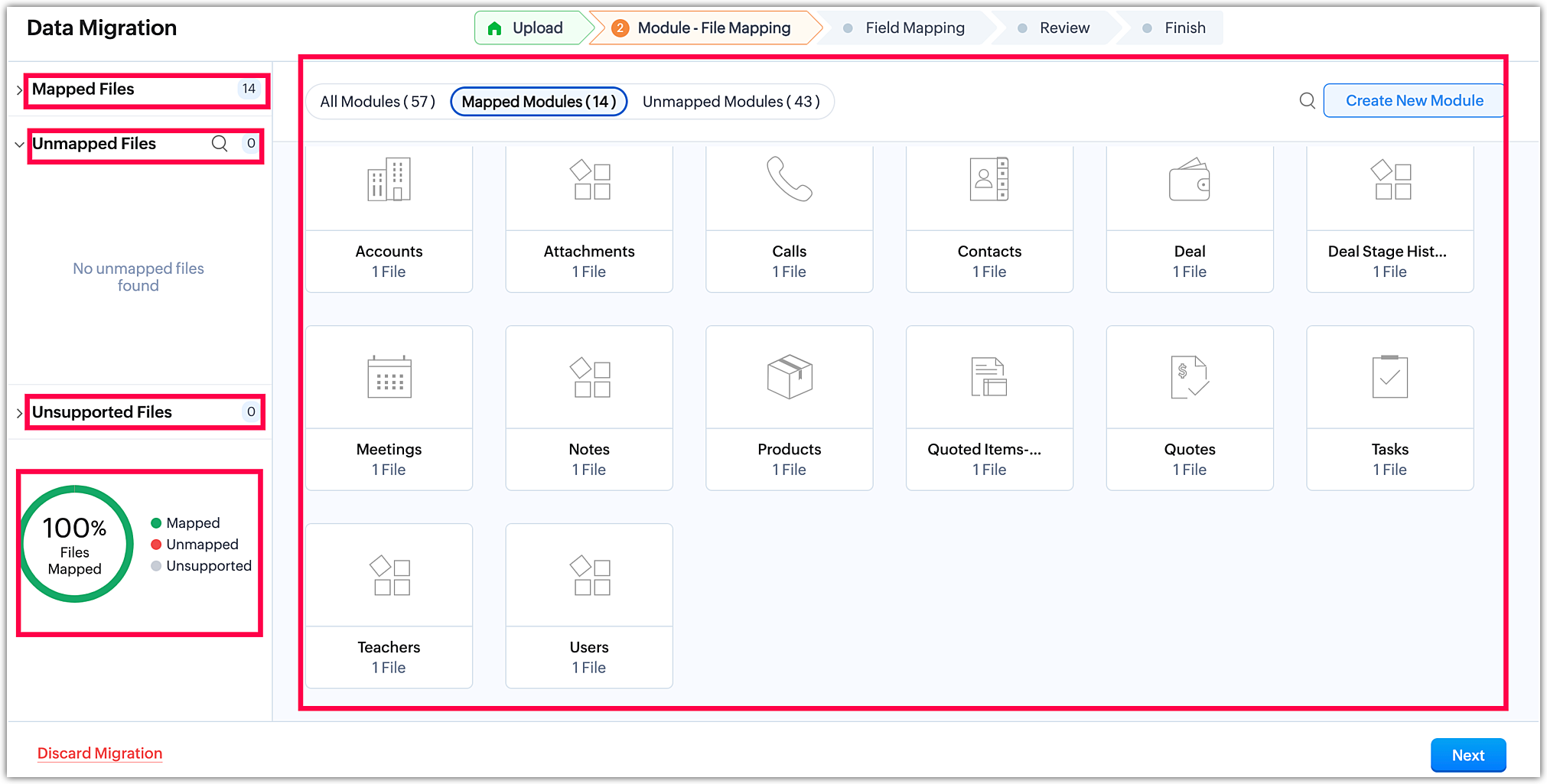Viewport: 1547px width, 784px height.
Task: Collapse the Unmapped Files section
Action: [19, 145]
